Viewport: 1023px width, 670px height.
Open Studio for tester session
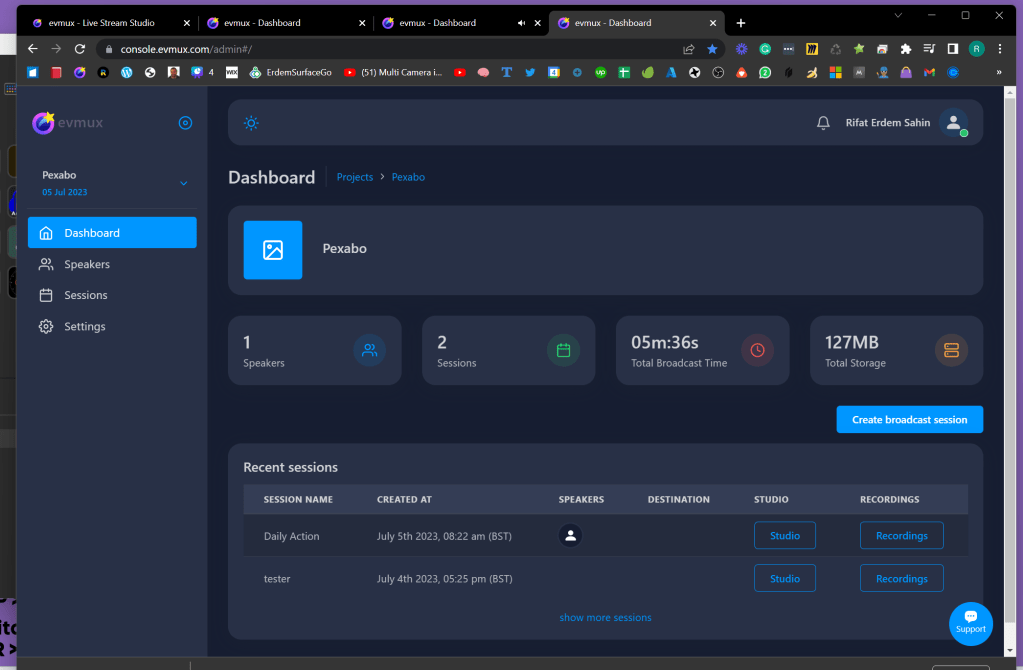pyautogui.click(x=785, y=579)
